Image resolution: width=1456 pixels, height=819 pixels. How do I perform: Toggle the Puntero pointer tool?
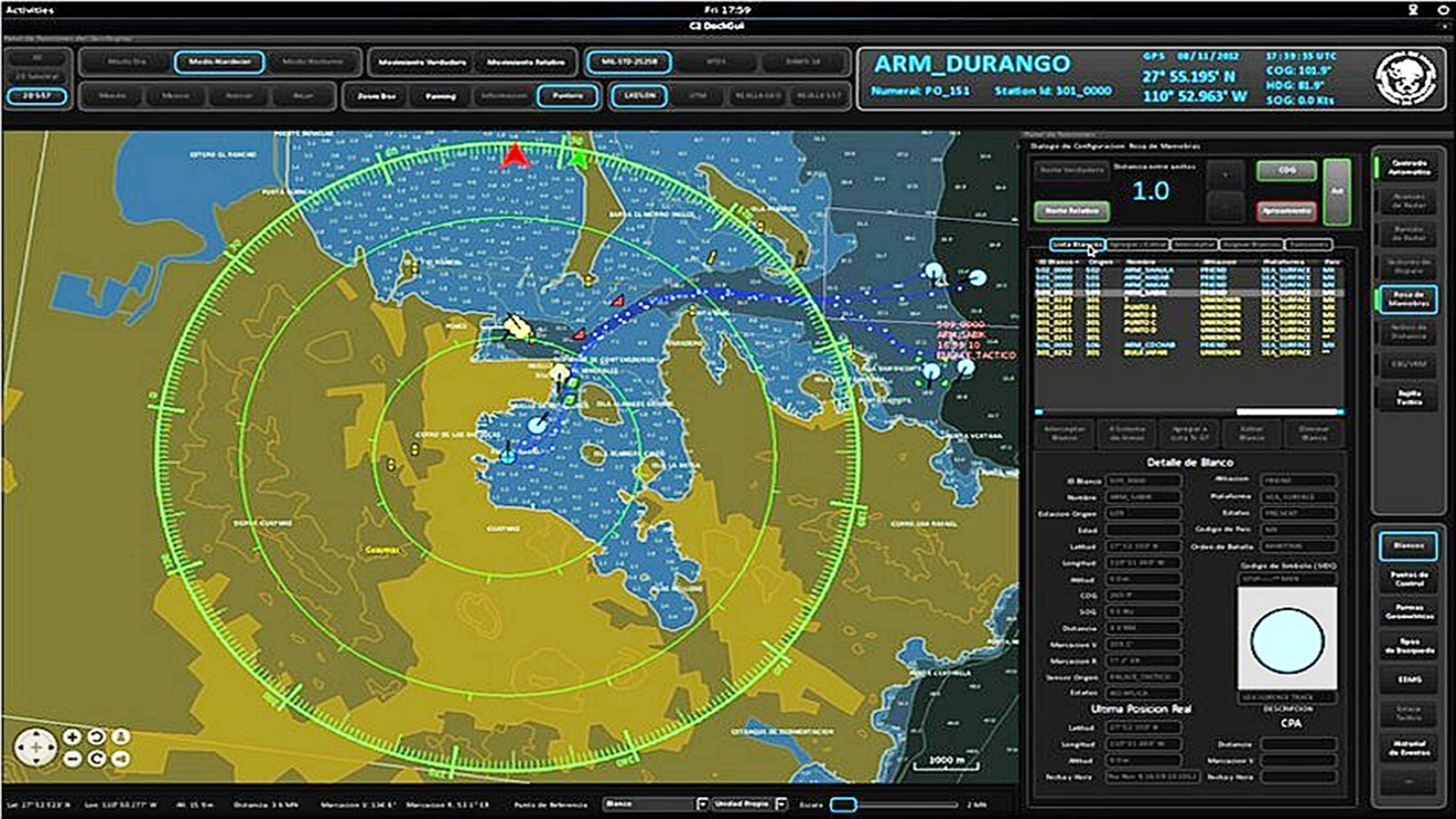568,96
